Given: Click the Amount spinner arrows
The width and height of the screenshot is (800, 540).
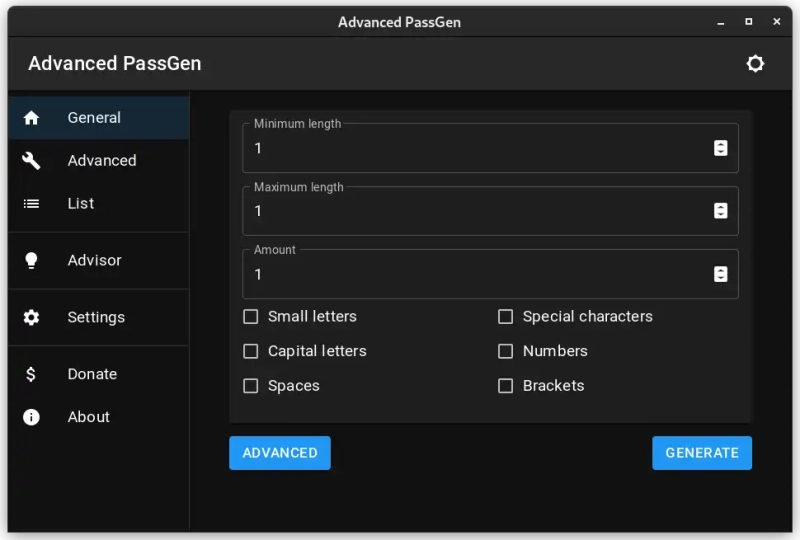Looking at the screenshot, I should point(720,274).
